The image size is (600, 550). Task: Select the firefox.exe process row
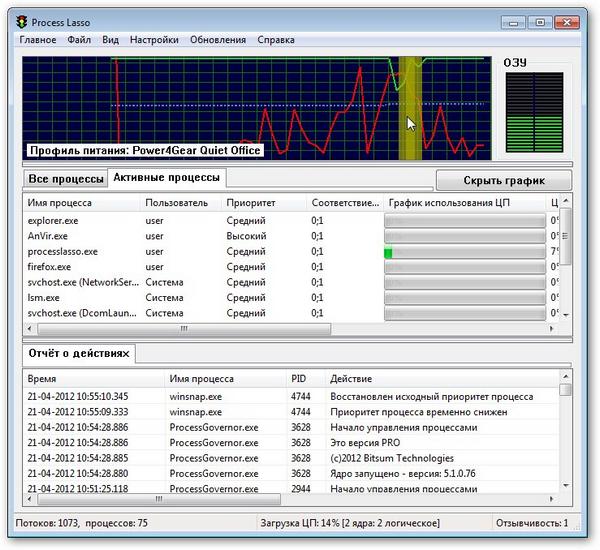click(x=49, y=267)
